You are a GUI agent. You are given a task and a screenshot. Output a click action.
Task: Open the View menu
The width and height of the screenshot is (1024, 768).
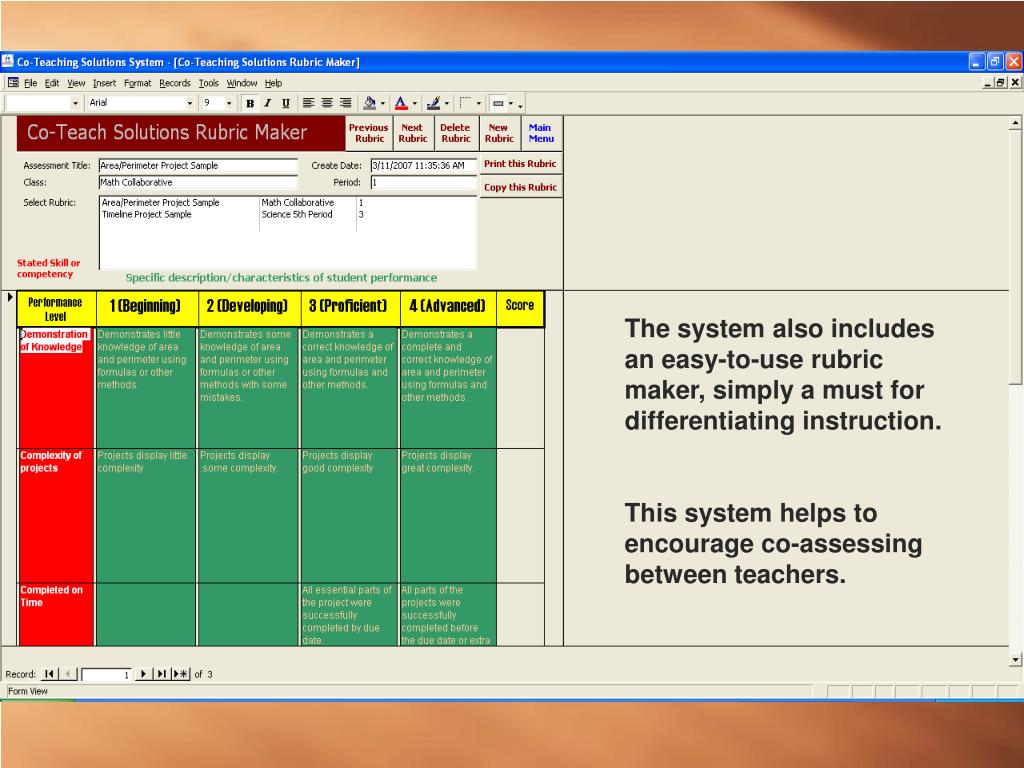coord(76,83)
